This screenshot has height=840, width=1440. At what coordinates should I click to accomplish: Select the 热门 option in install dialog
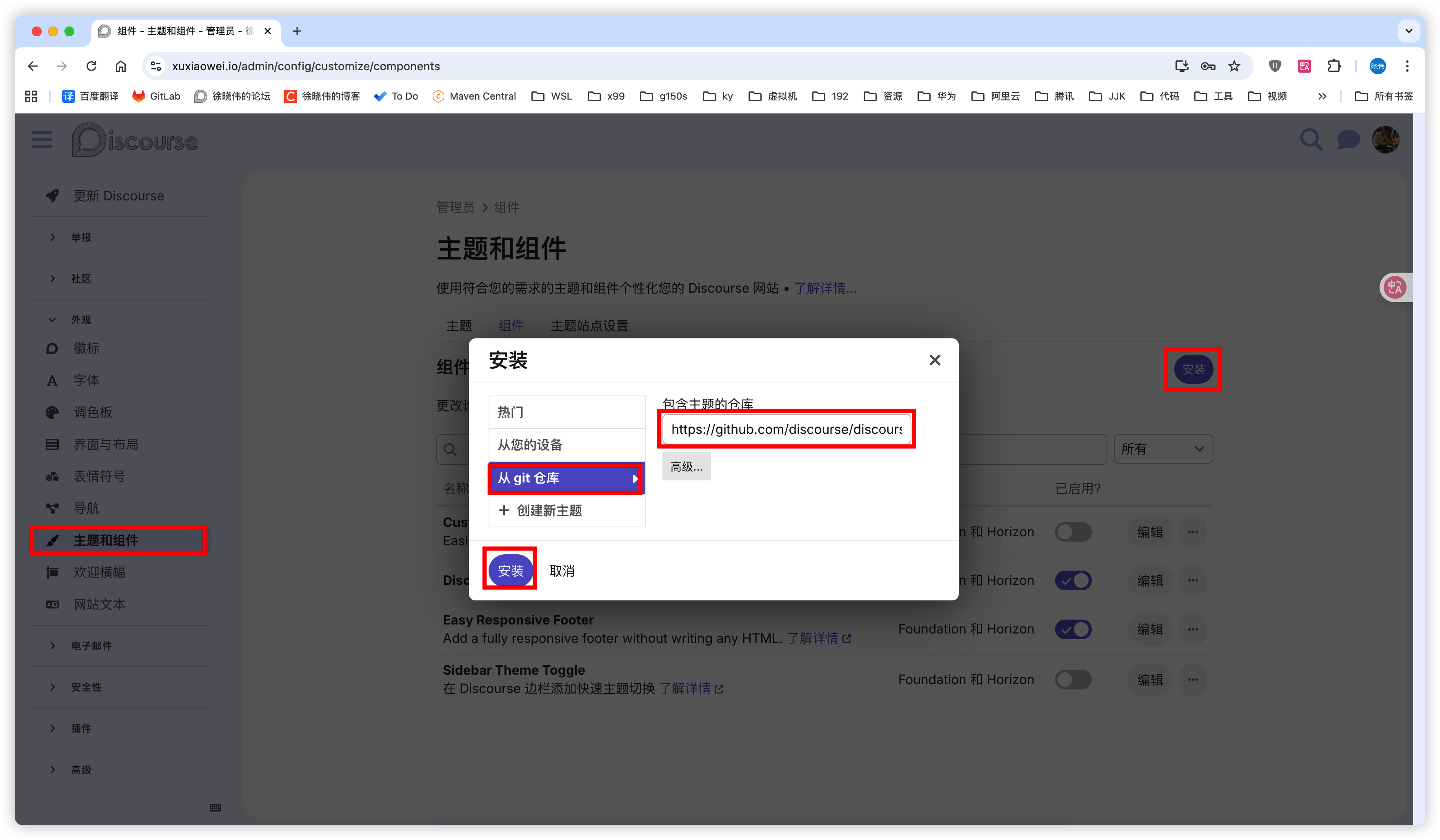pos(566,412)
